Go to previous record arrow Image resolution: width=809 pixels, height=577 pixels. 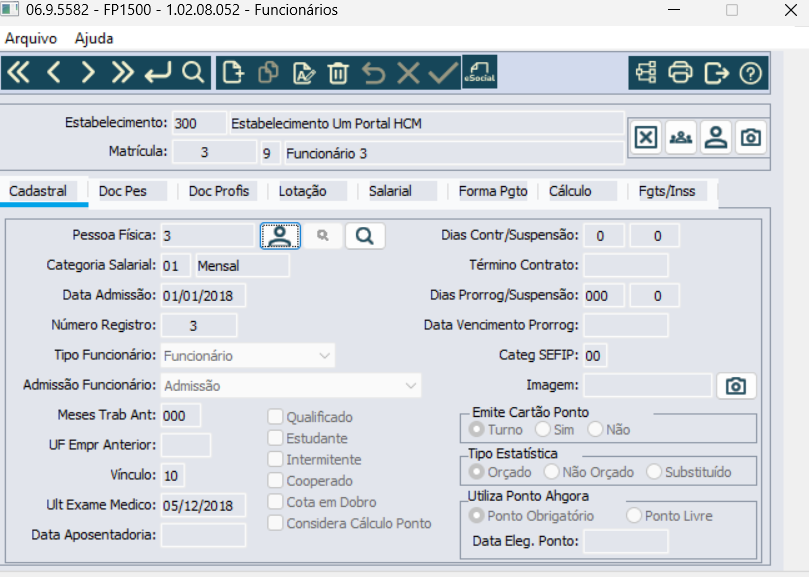click(54, 72)
